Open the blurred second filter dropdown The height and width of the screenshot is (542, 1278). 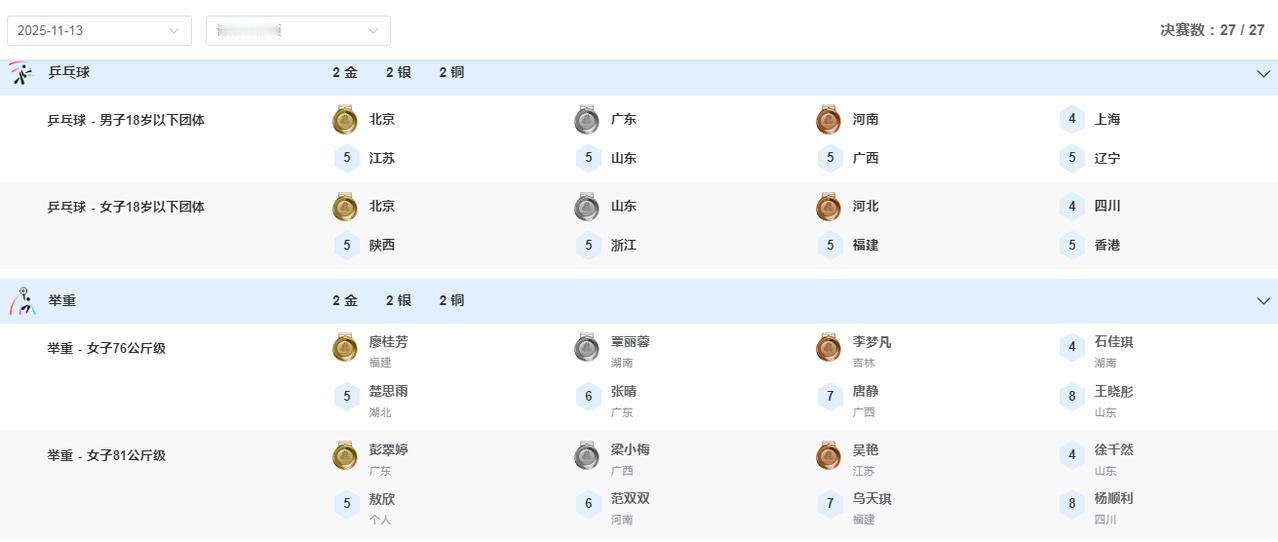point(298,31)
